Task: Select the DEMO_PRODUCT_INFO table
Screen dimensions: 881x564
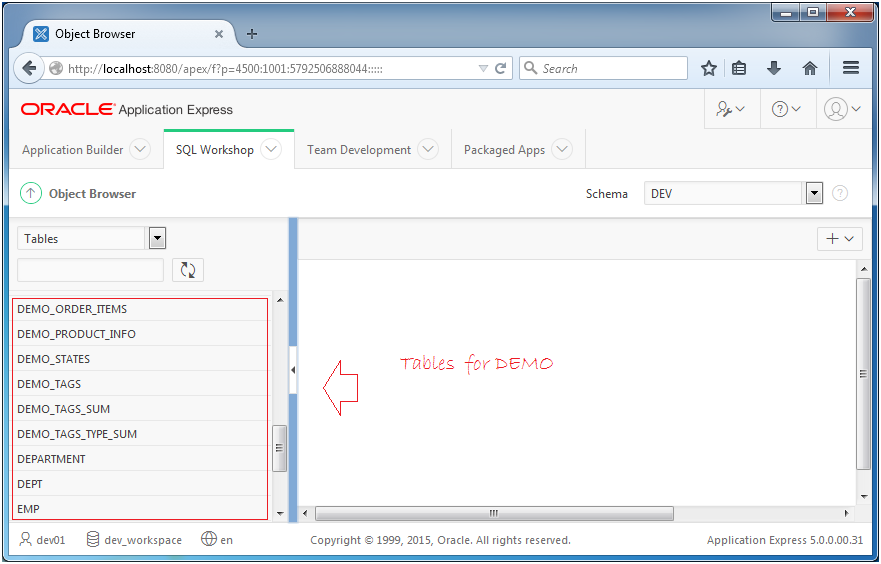Action: [x=140, y=334]
